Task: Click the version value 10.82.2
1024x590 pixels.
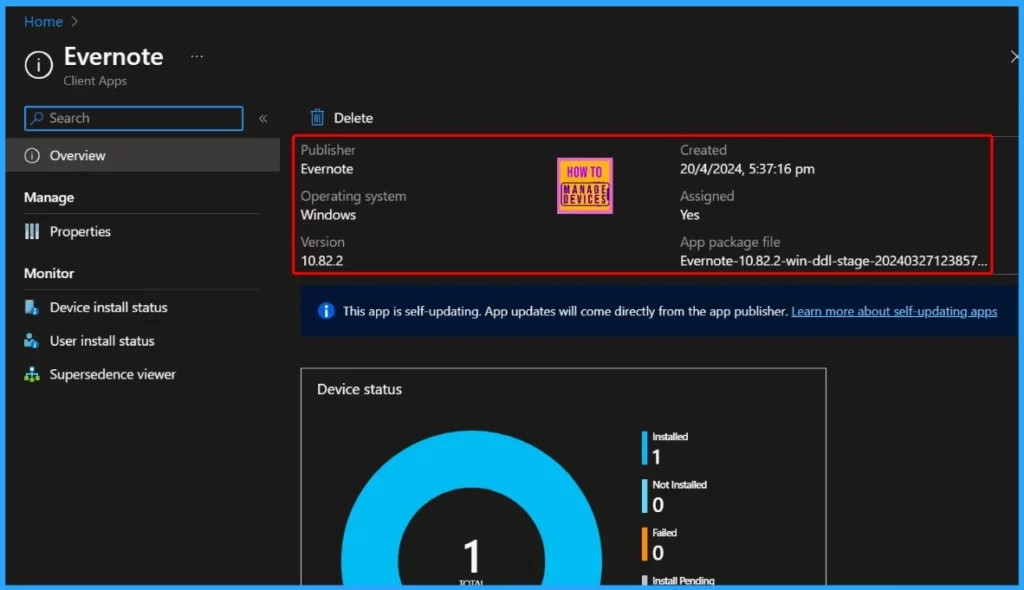Action: (322, 261)
